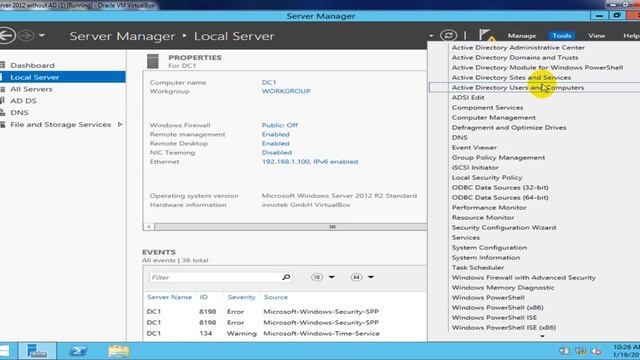Image resolution: width=640 pixels, height=360 pixels.
Task: Click properties scrollbar left arrow
Action: click(x=149, y=227)
